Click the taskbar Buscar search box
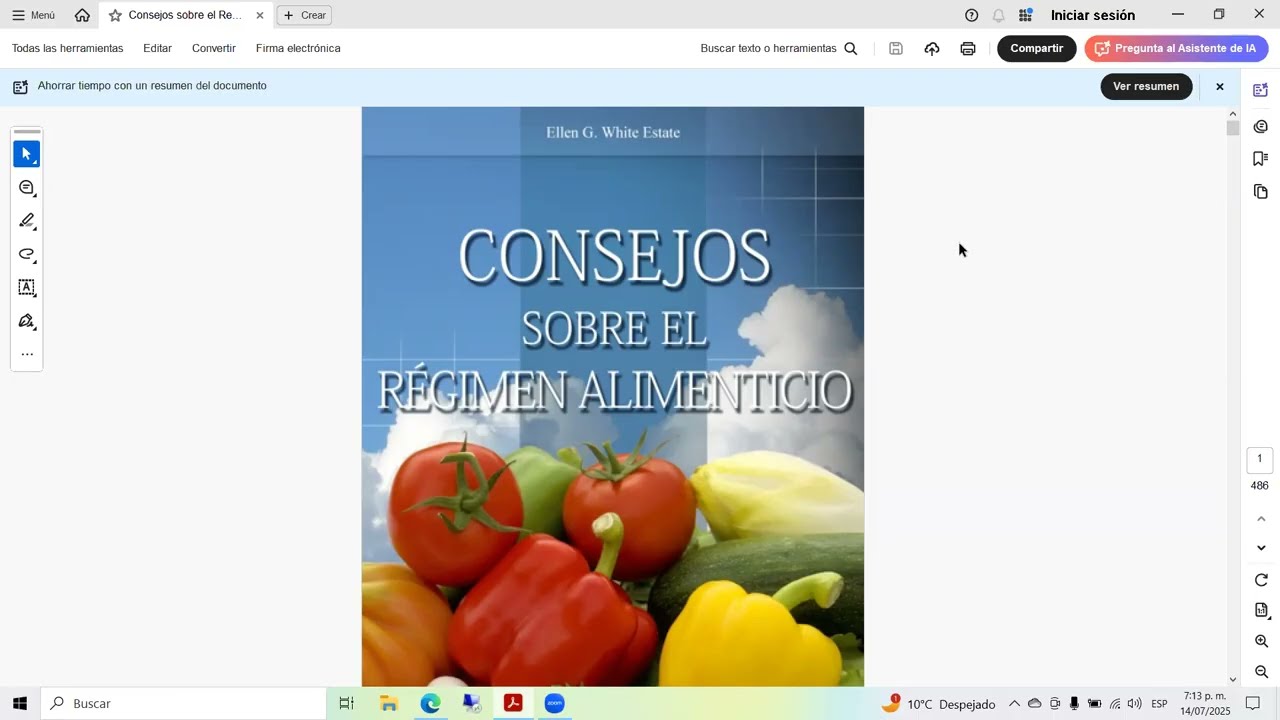Screen dimensions: 1280x720 [x=183, y=704]
